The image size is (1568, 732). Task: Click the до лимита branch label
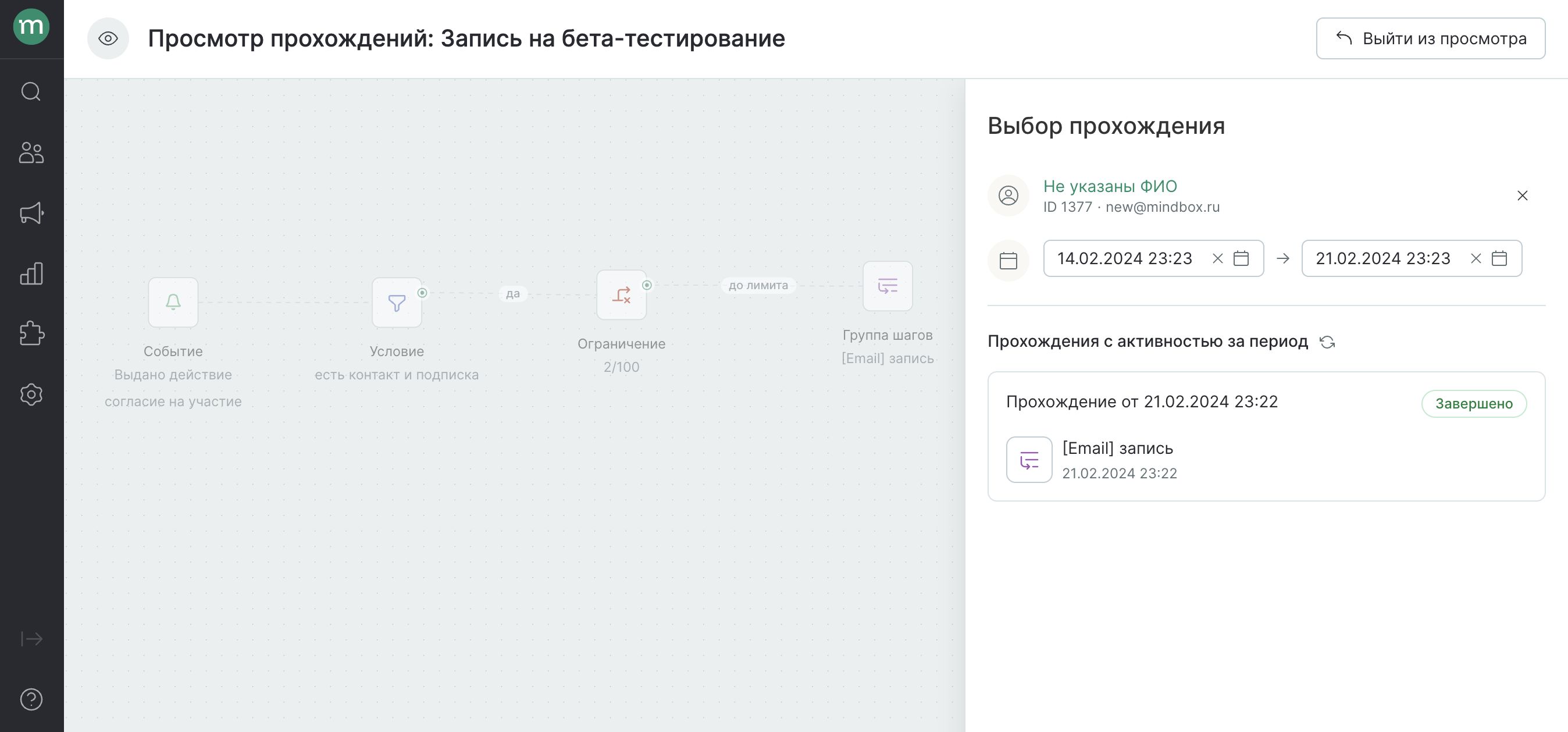tap(758, 285)
